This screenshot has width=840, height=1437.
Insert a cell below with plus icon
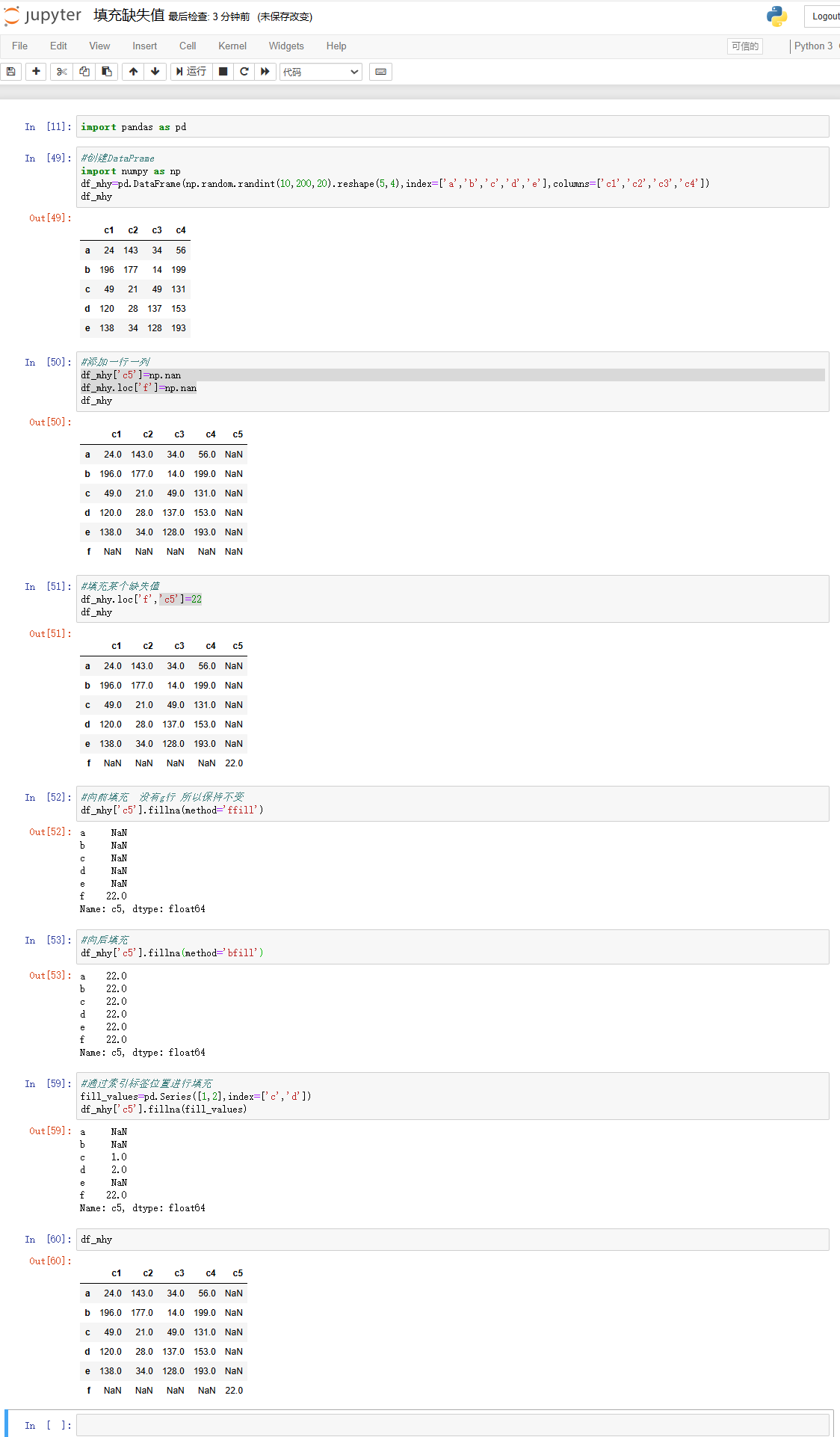36,72
